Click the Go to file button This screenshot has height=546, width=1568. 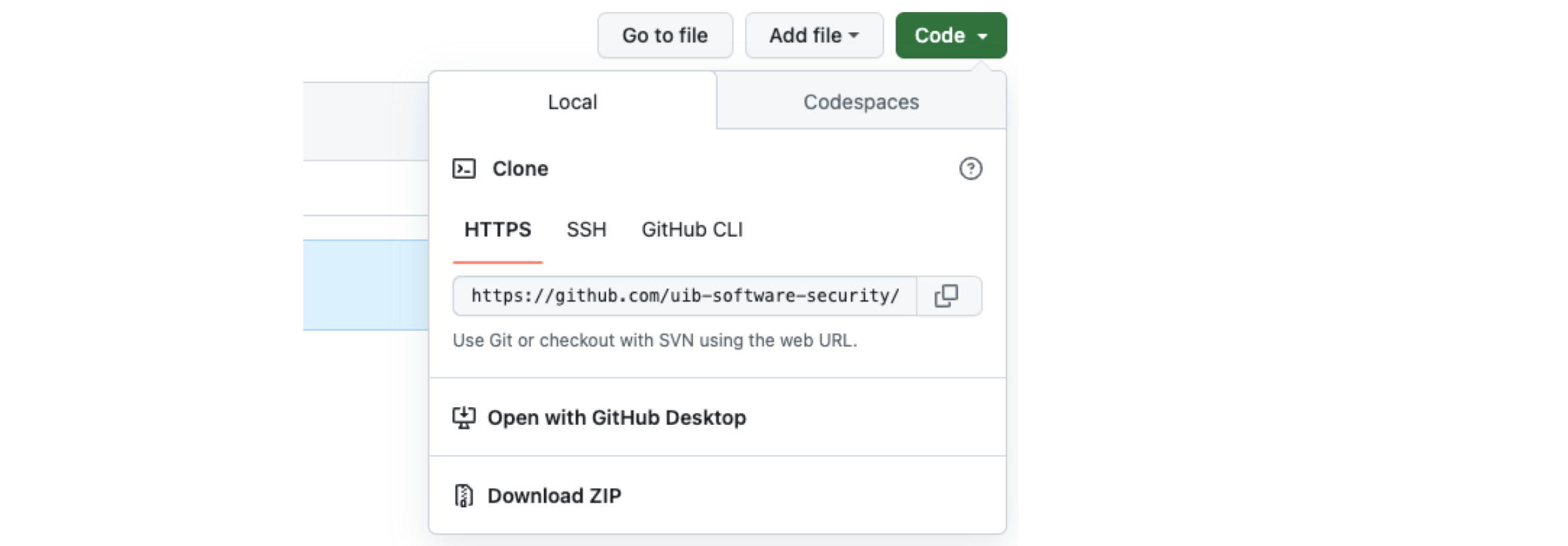(664, 35)
